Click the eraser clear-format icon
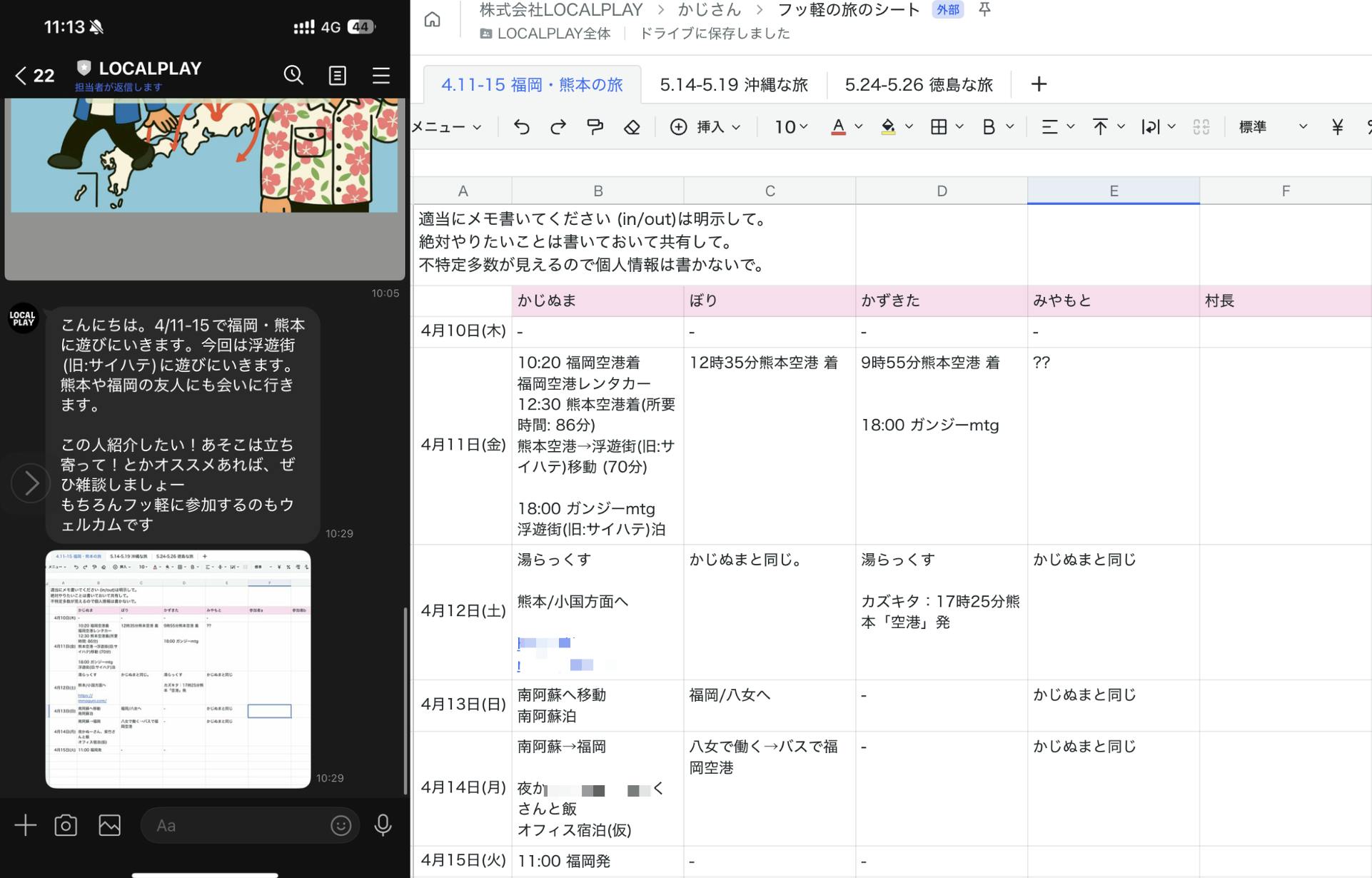This screenshot has height=878, width=1372. (x=632, y=127)
